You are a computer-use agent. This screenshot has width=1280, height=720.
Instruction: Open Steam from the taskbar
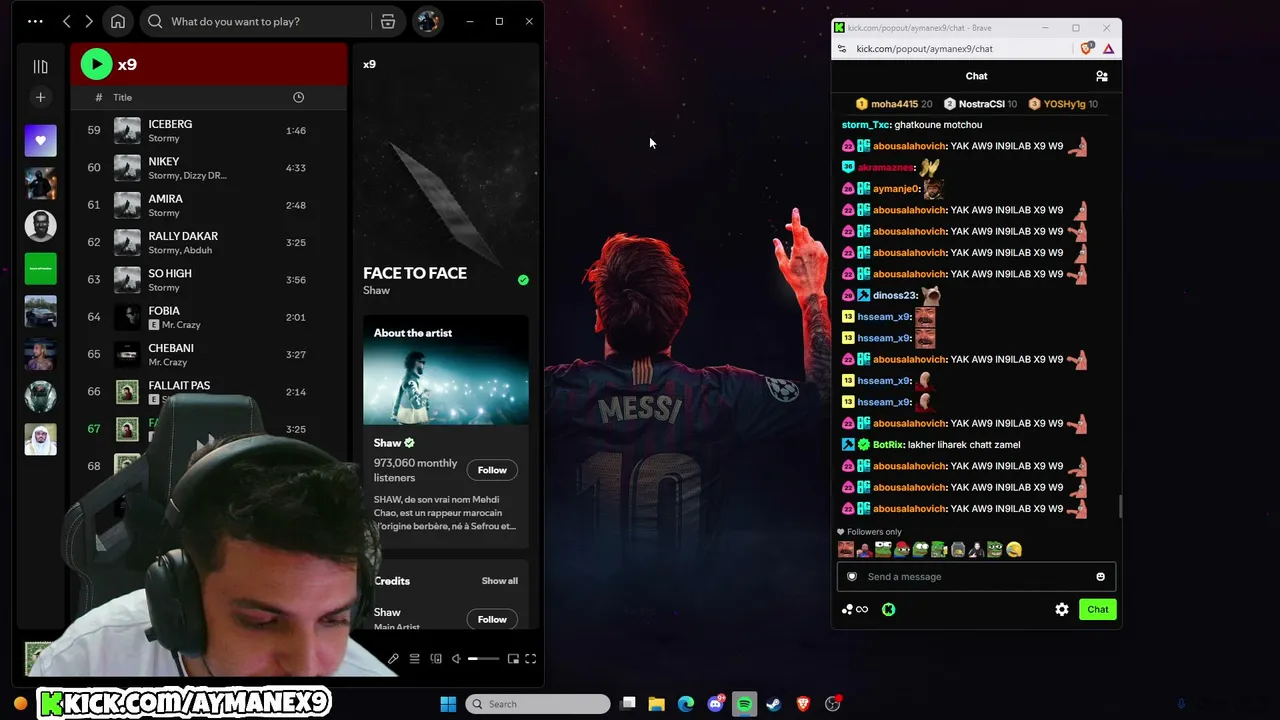(774, 704)
